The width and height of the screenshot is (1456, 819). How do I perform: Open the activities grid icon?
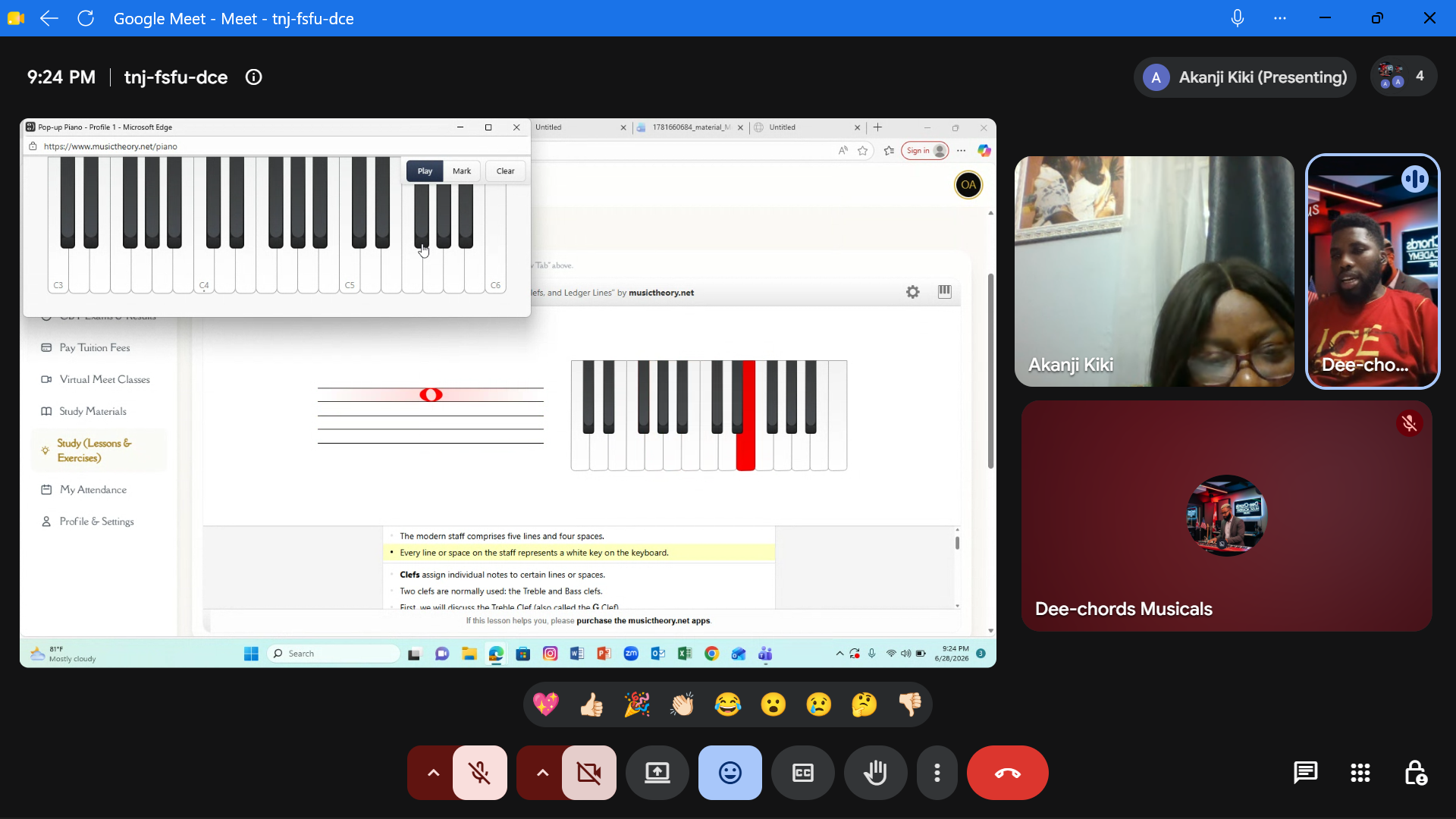tap(1360, 773)
